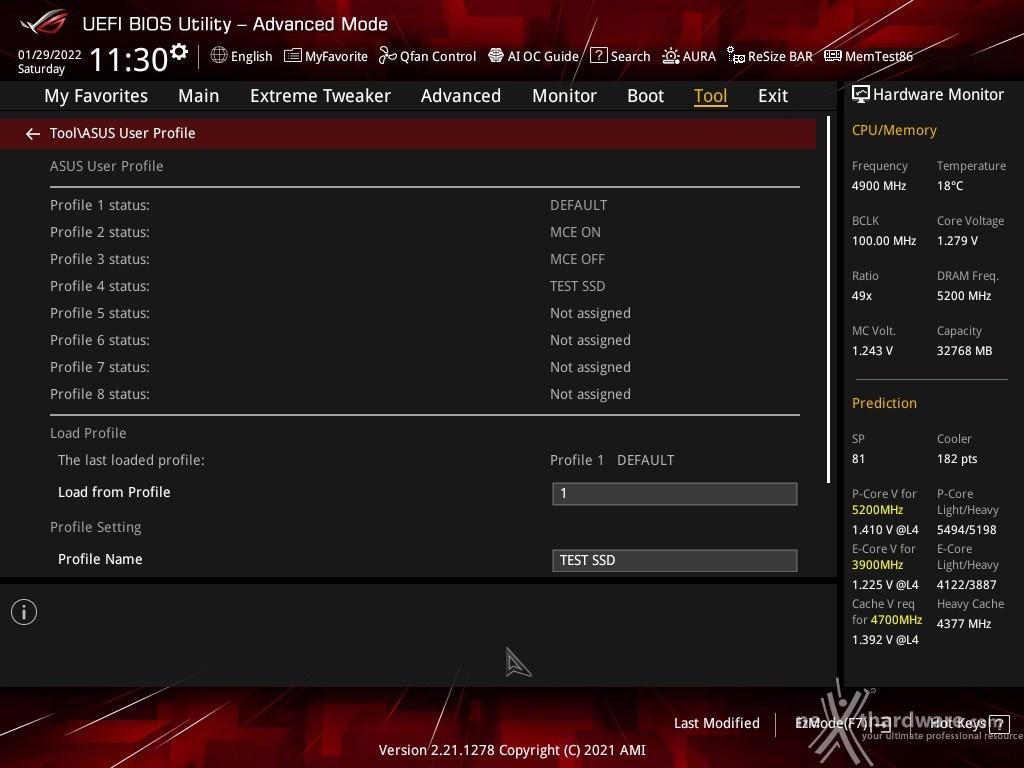Click the 5200MHz P-Core yellow value
Screen dimensions: 1024x768
click(x=877, y=510)
